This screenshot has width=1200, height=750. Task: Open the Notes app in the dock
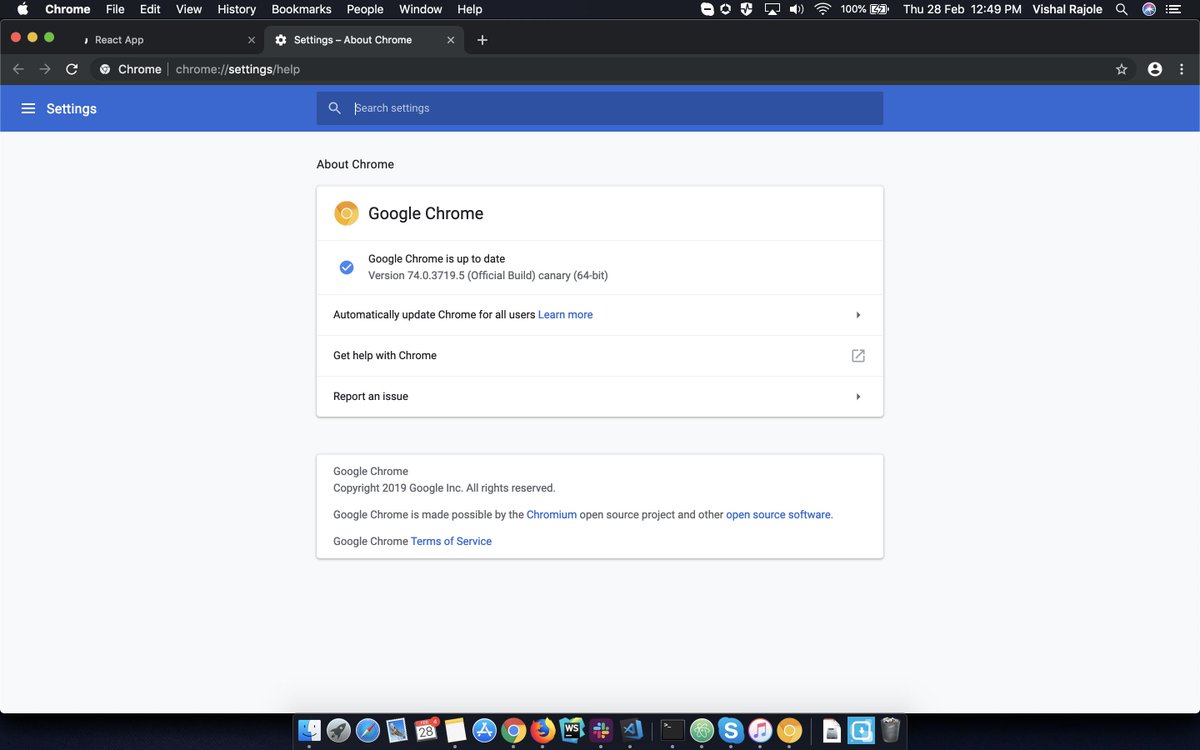[455, 730]
